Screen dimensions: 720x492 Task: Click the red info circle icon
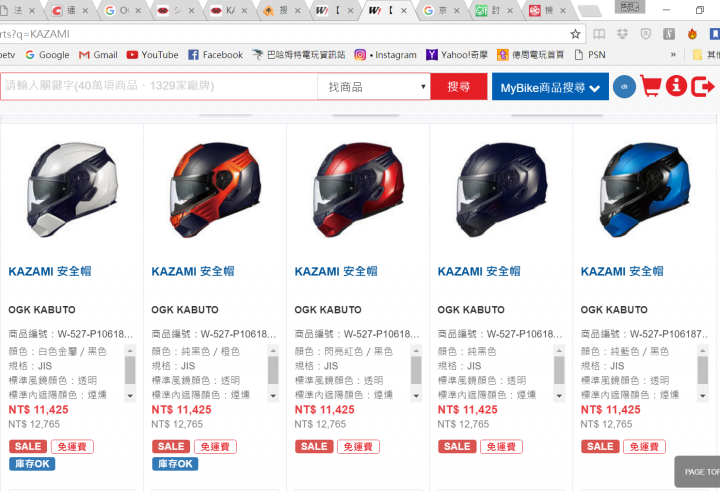click(x=676, y=86)
